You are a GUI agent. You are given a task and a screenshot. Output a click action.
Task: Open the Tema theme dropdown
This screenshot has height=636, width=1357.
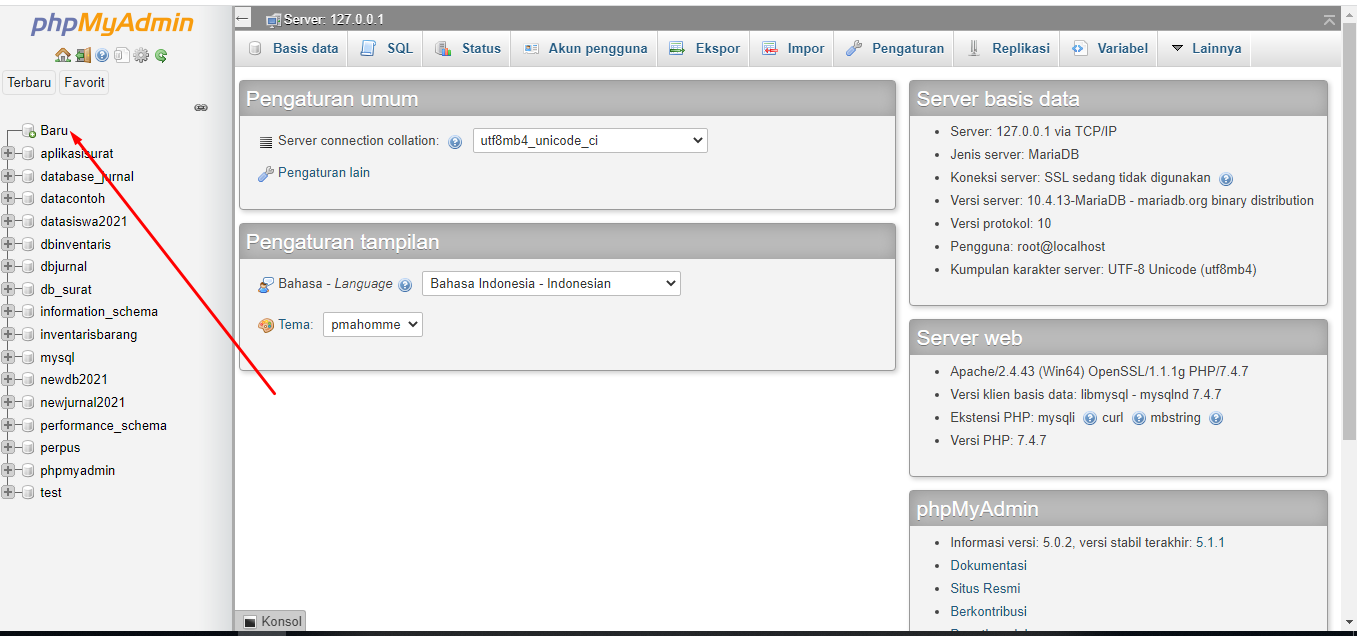click(373, 324)
